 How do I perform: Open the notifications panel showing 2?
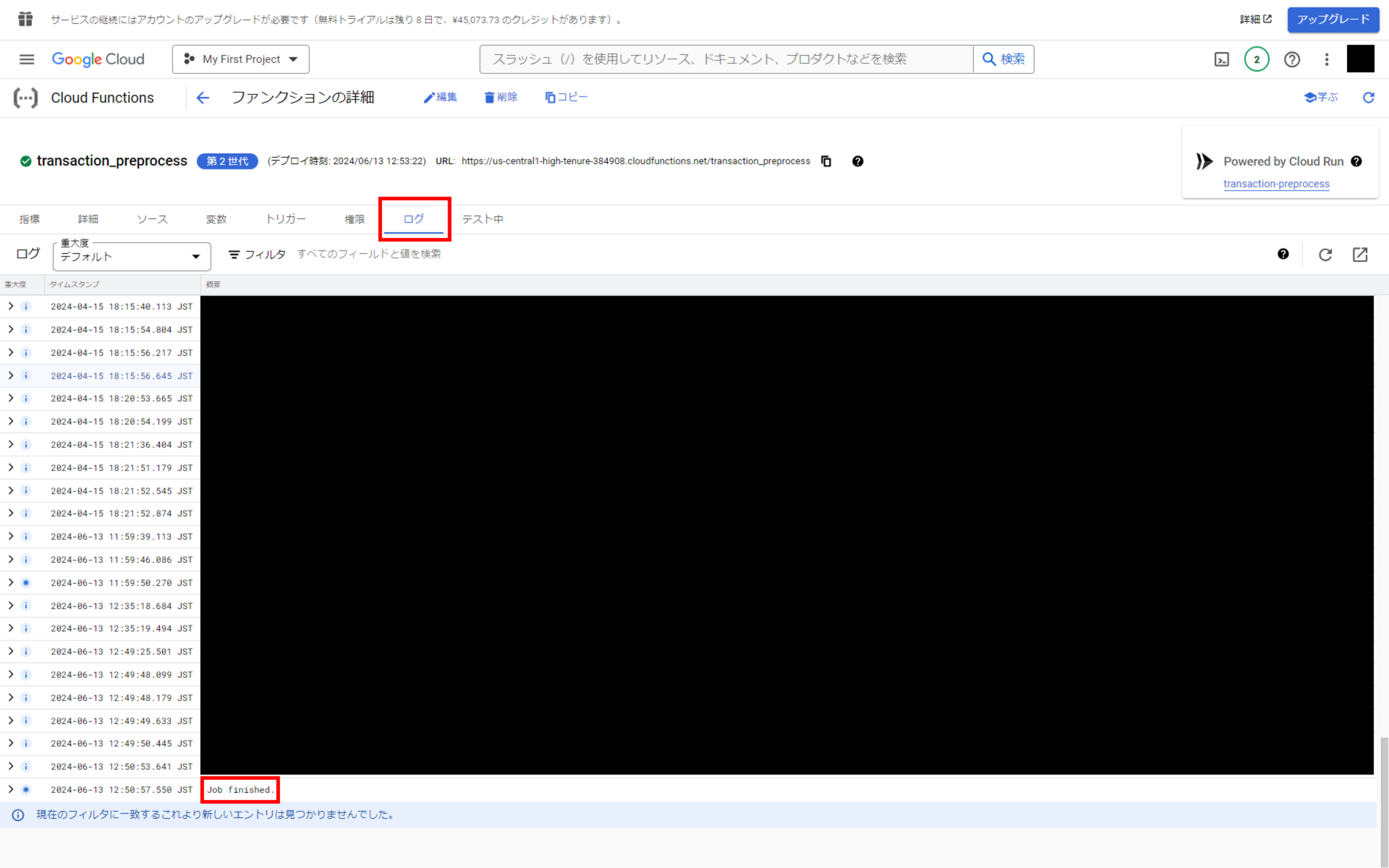1256,60
